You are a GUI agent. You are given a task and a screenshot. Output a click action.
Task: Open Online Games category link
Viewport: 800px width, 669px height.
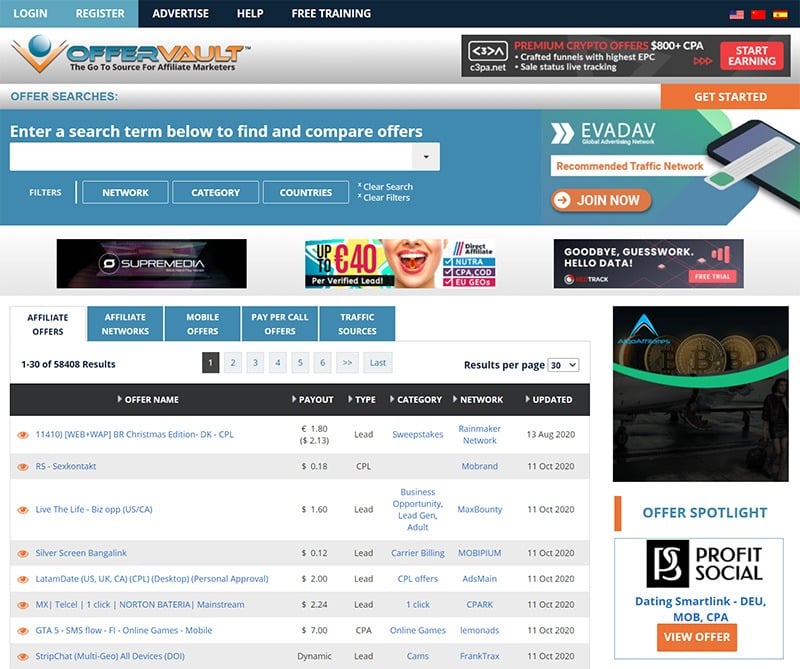[417, 630]
